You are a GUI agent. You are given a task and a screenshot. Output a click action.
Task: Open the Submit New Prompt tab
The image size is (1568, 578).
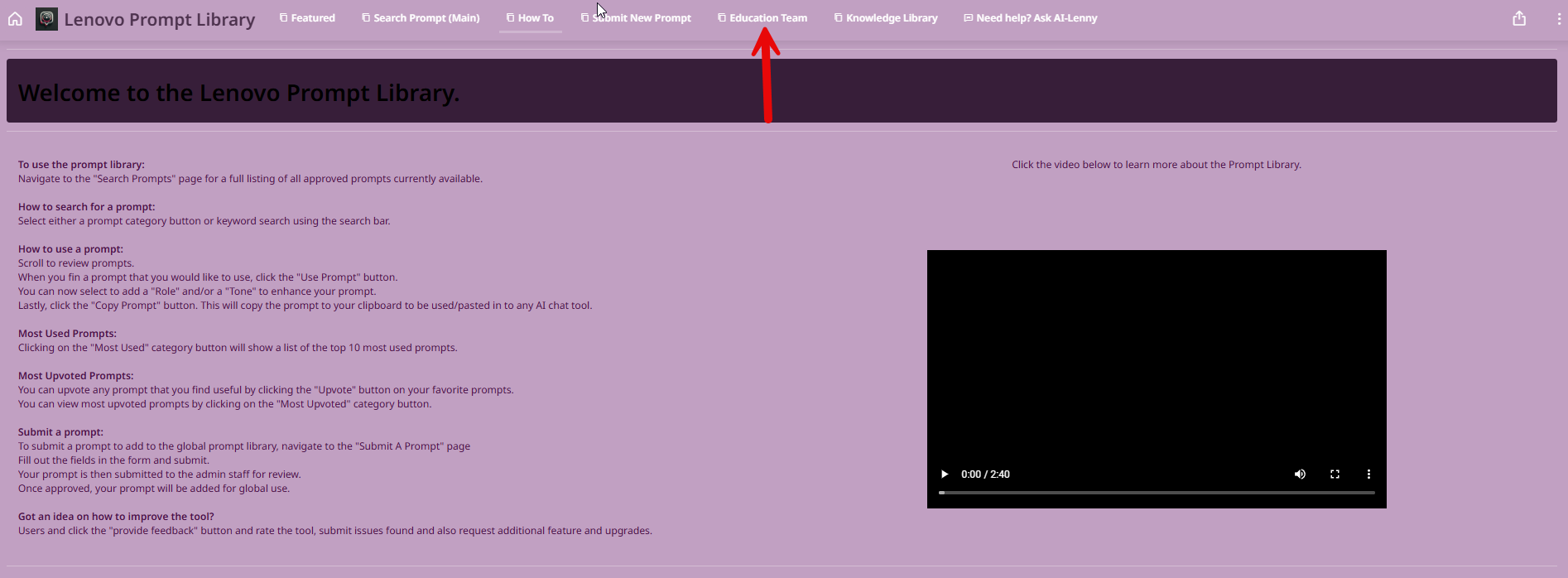(x=636, y=18)
